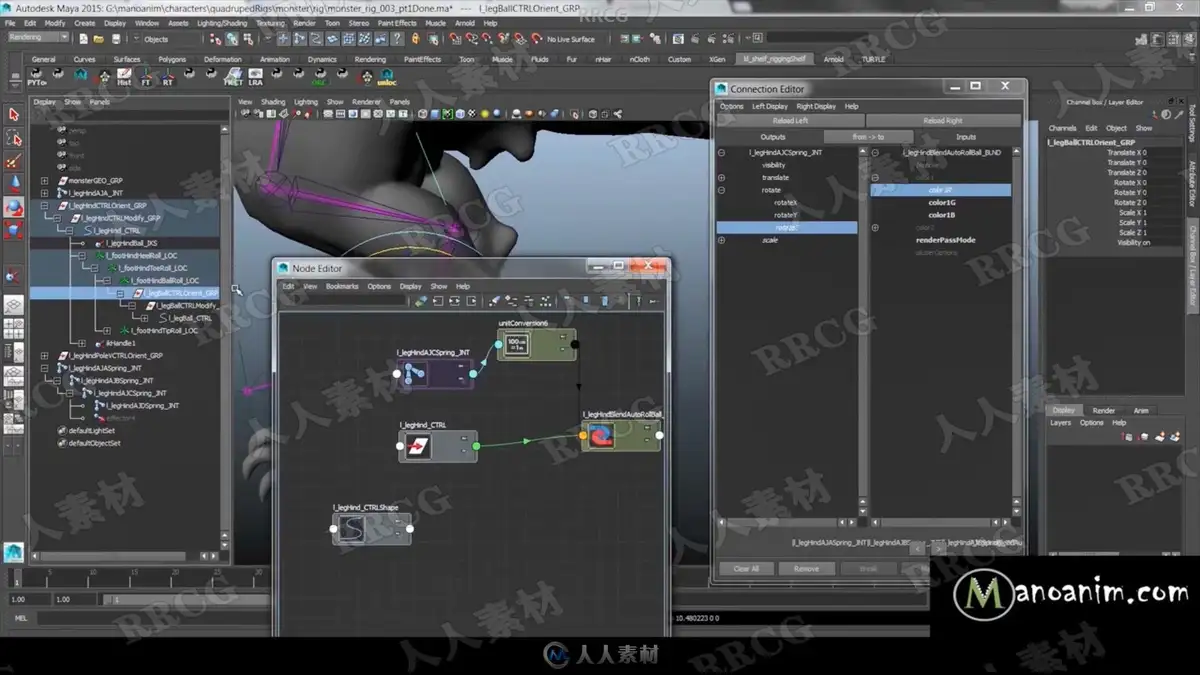
Task: Switch to the Deformation shelf tab
Action: pos(222,59)
